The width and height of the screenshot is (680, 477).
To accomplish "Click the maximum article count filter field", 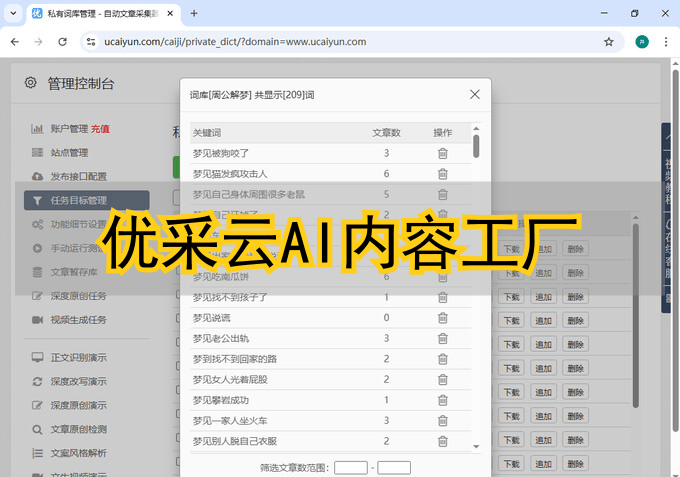I will pos(394,467).
